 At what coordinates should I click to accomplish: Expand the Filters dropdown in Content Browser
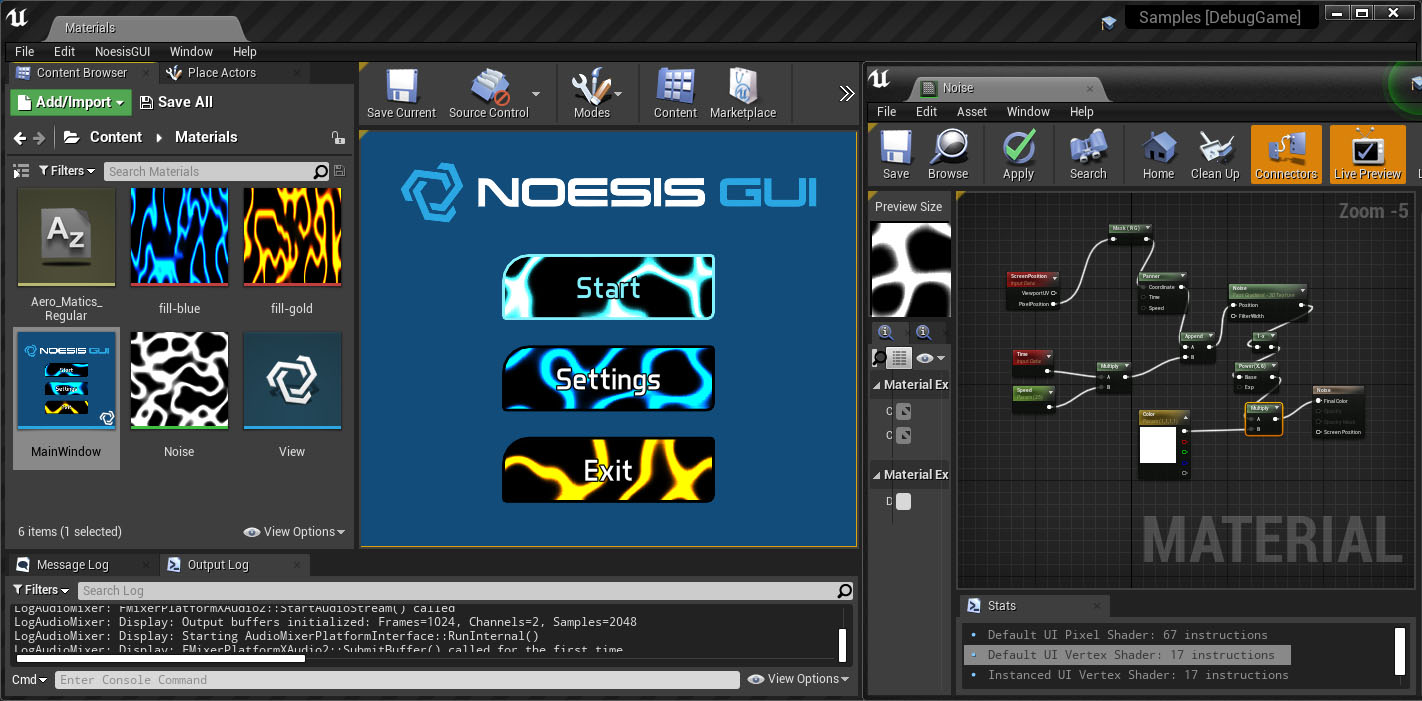point(67,171)
